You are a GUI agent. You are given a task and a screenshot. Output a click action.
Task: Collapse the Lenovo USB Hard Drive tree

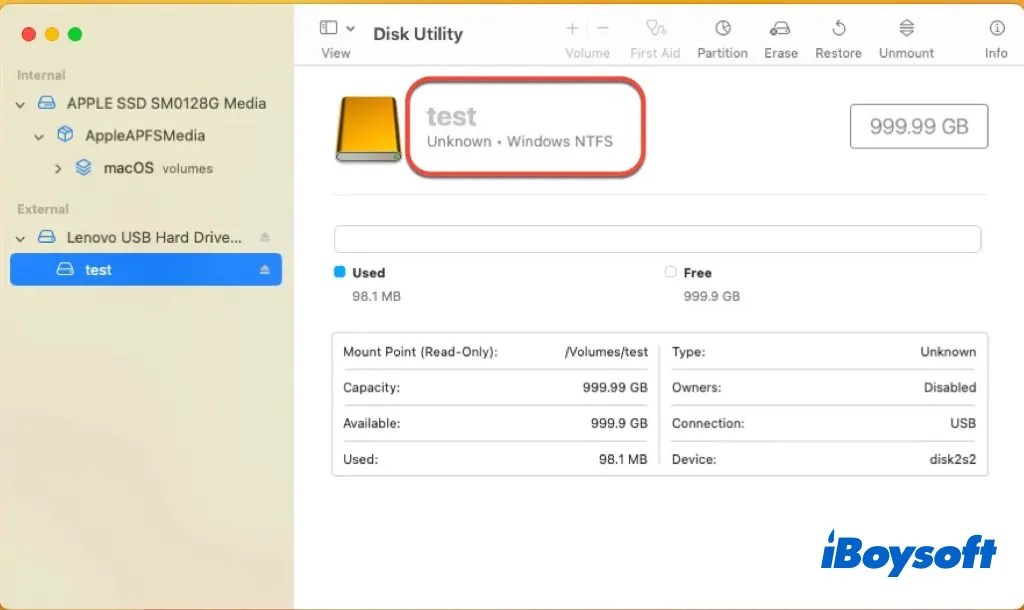pos(20,238)
